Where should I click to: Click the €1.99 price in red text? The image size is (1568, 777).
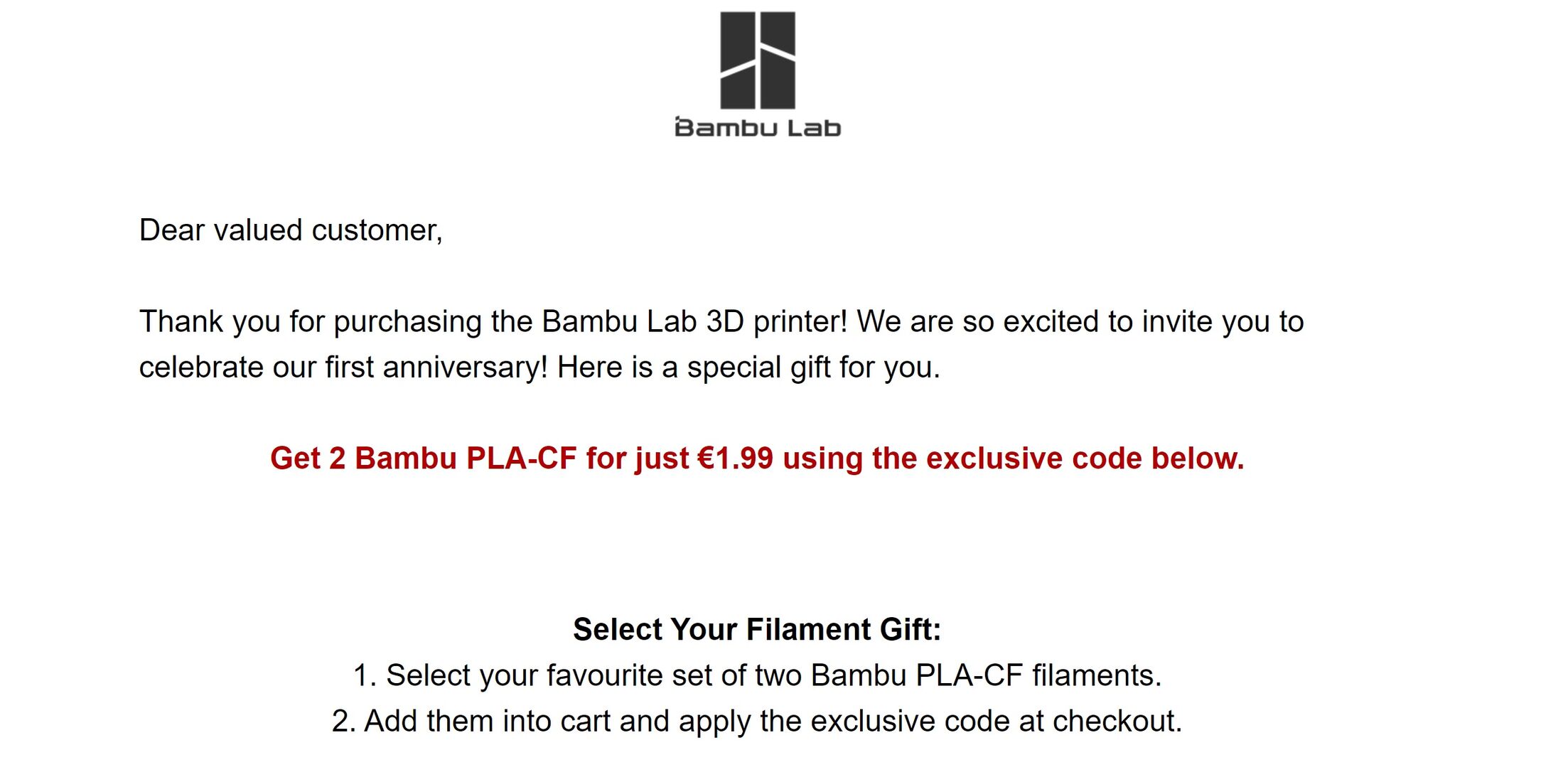click(x=736, y=459)
